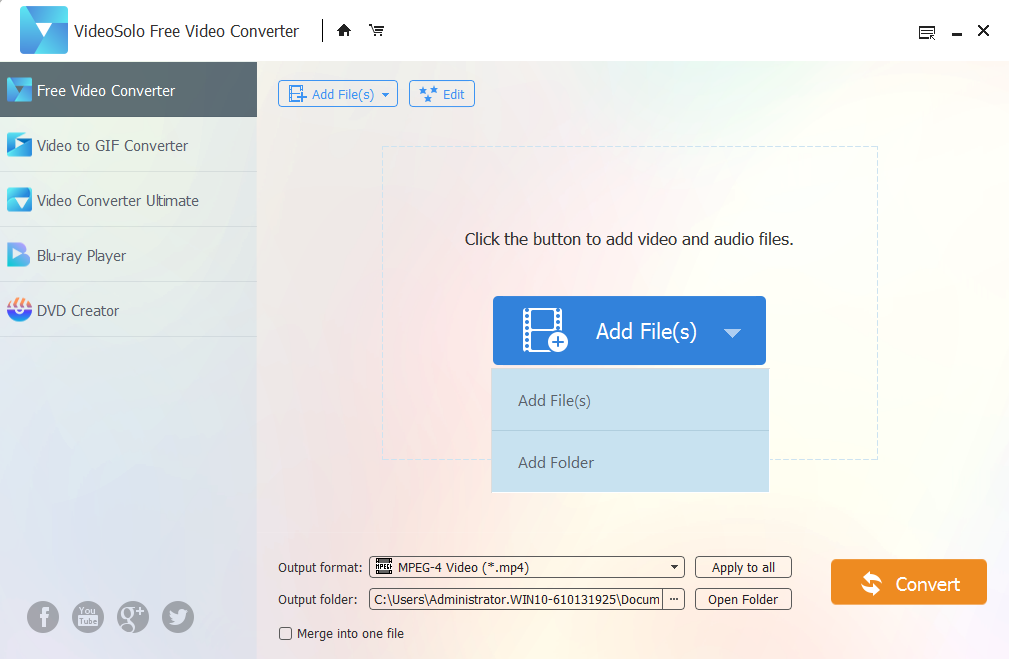Collapse the large Add File(s) dropdown arrow
The image size is (1009, 659).
(732, 333)
